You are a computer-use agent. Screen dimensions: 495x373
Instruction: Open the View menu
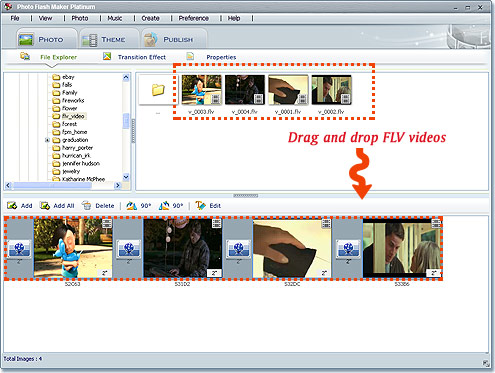coord(45,18)
